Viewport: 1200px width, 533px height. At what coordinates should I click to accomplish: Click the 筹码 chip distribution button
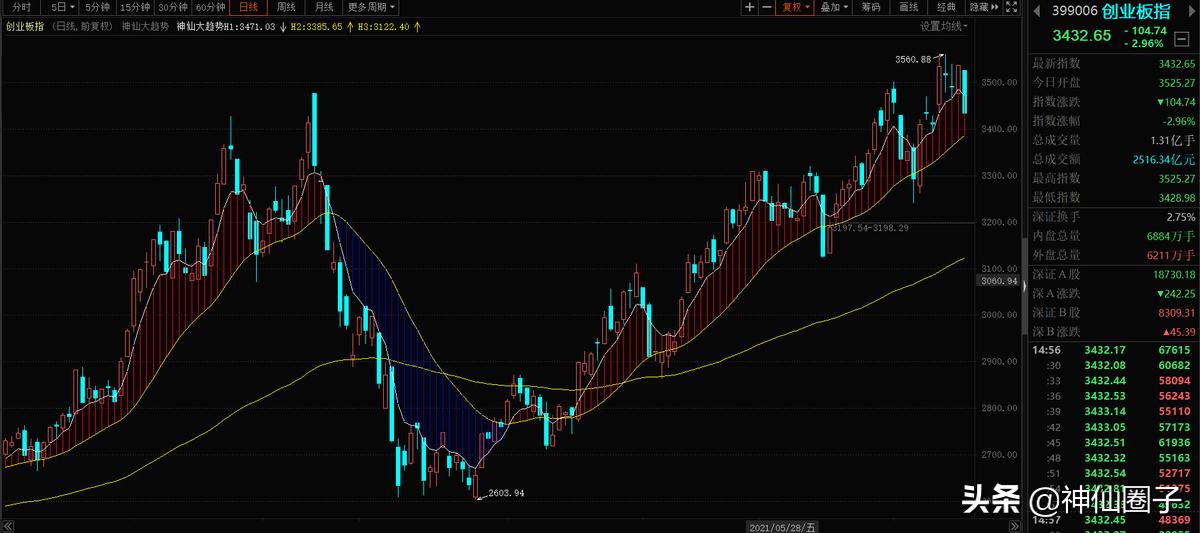coord(871,8)
